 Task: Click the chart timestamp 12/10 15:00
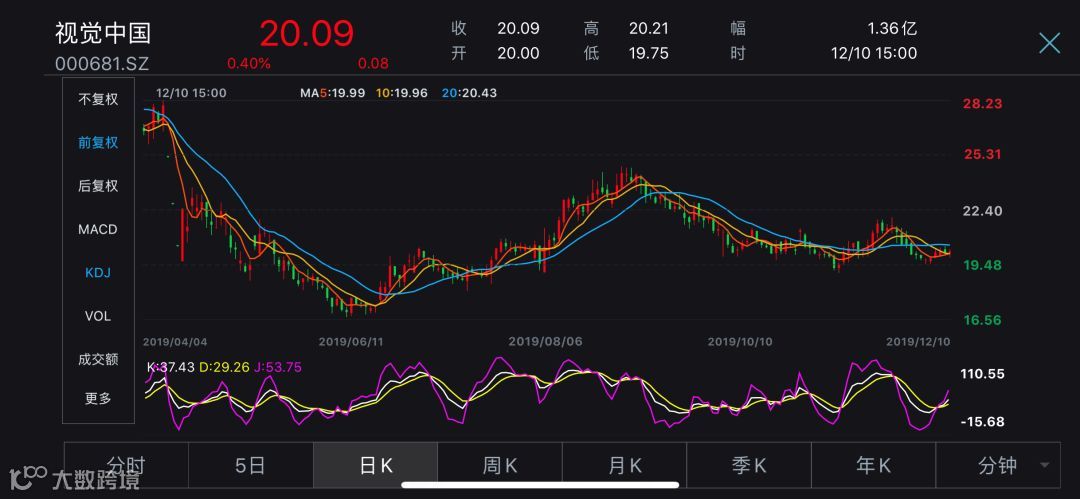point(191,93)
